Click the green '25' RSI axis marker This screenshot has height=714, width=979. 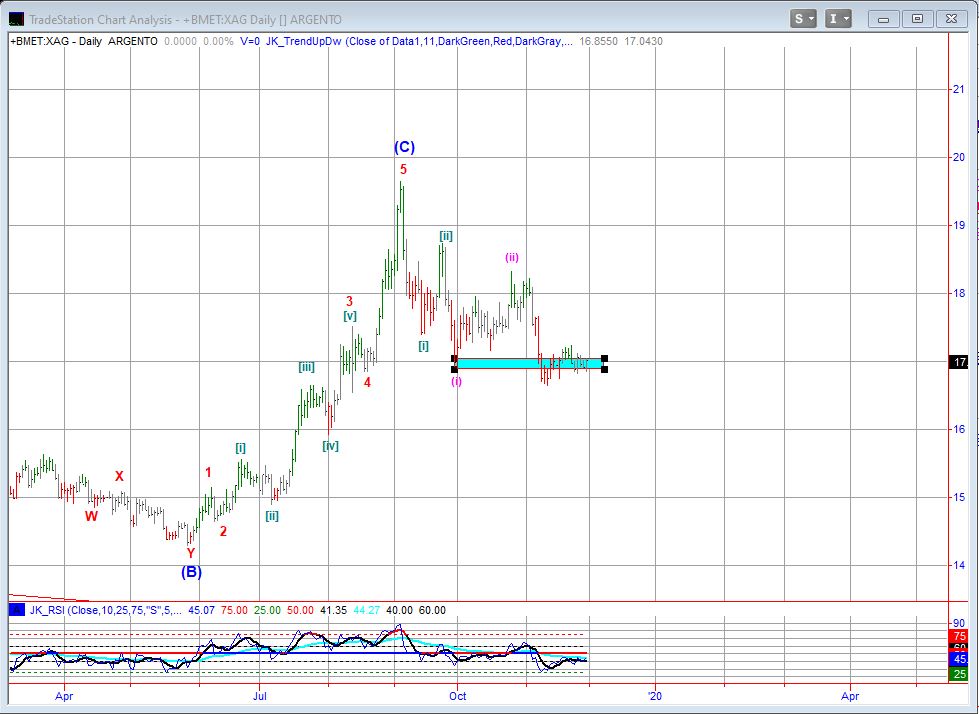pyautogui.click(x=960, y=674)
